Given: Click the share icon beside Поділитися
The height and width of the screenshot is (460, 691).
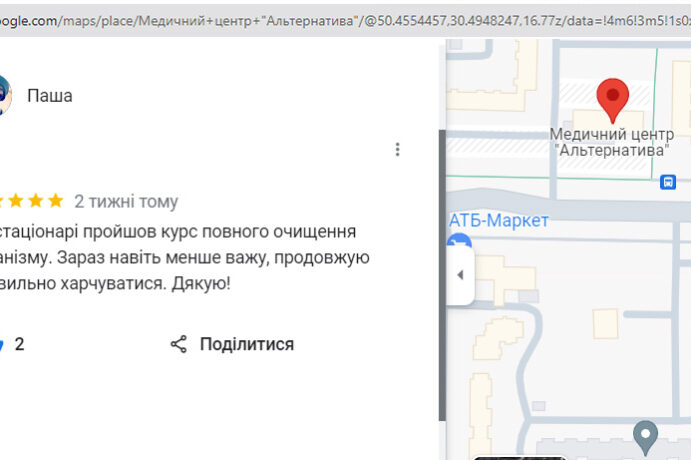Looking at the screenshot, I should click(179, 345).
